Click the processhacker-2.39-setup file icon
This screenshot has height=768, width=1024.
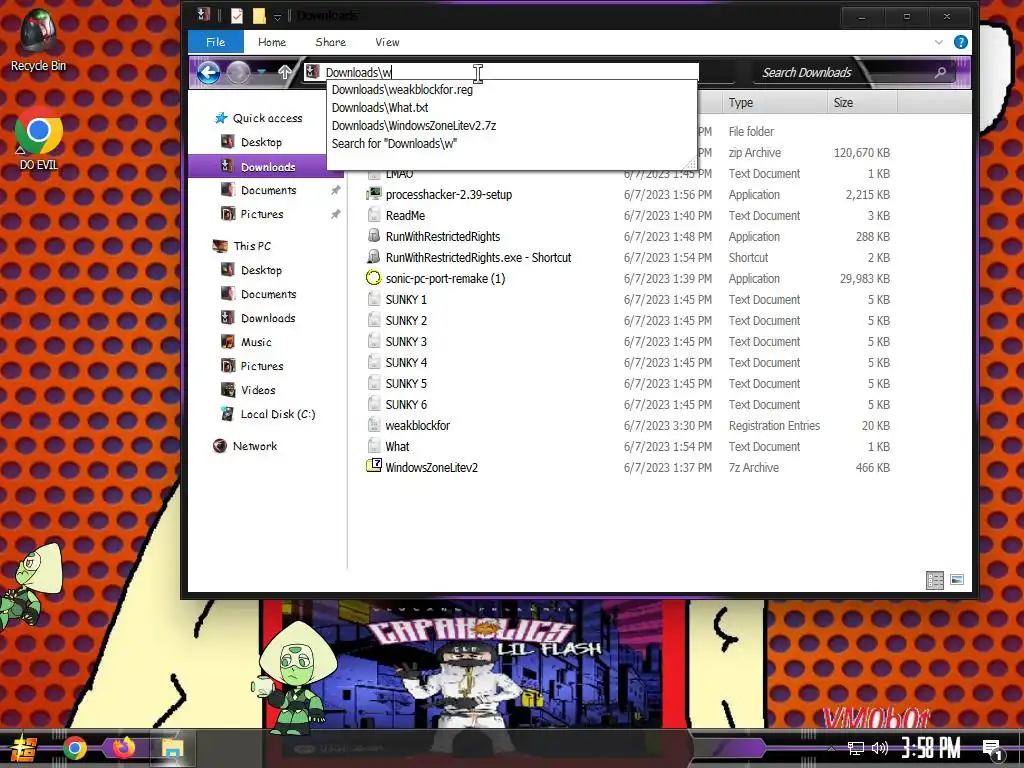tap(374, 194)
